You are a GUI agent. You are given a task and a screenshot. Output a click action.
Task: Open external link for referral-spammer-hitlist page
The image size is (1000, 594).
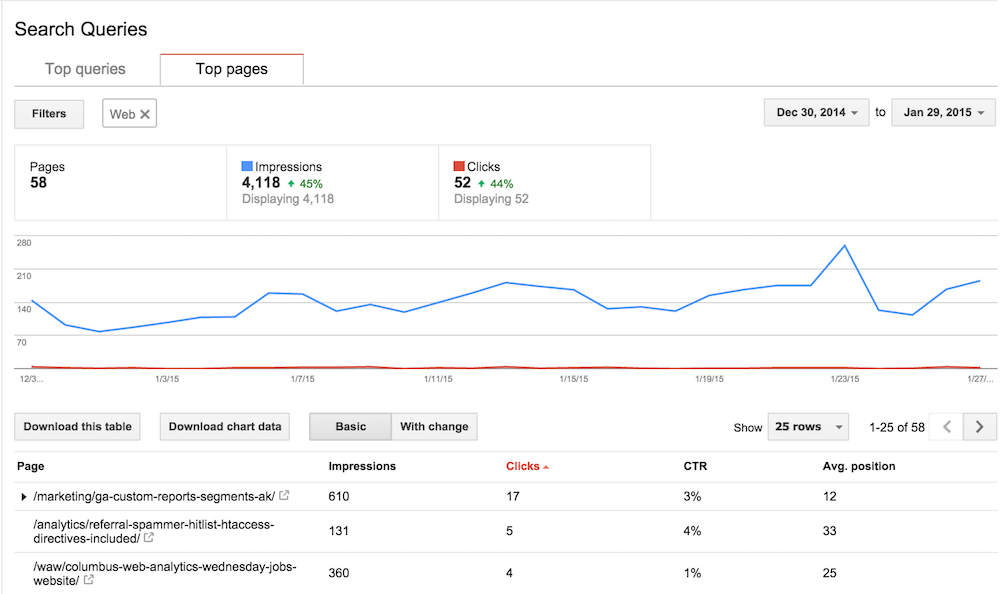149,538
